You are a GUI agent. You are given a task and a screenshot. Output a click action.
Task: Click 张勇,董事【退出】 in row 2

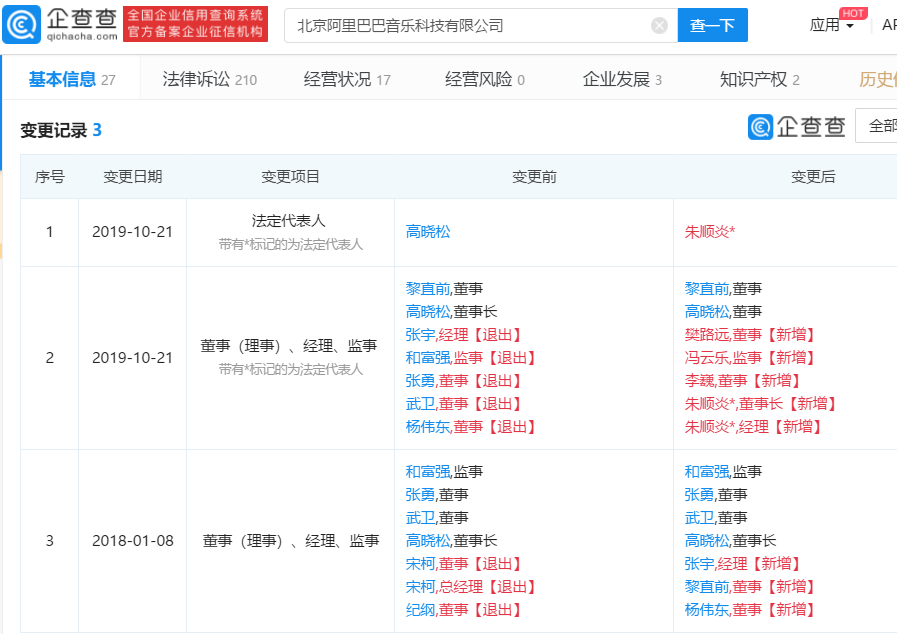pos(463,381)
